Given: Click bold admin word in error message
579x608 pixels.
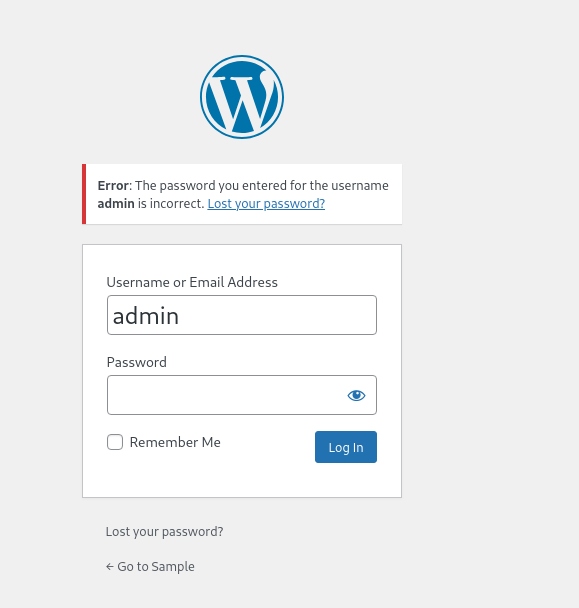Looking at the screenshot, I should pyautogui.click(x=116, y=204).
